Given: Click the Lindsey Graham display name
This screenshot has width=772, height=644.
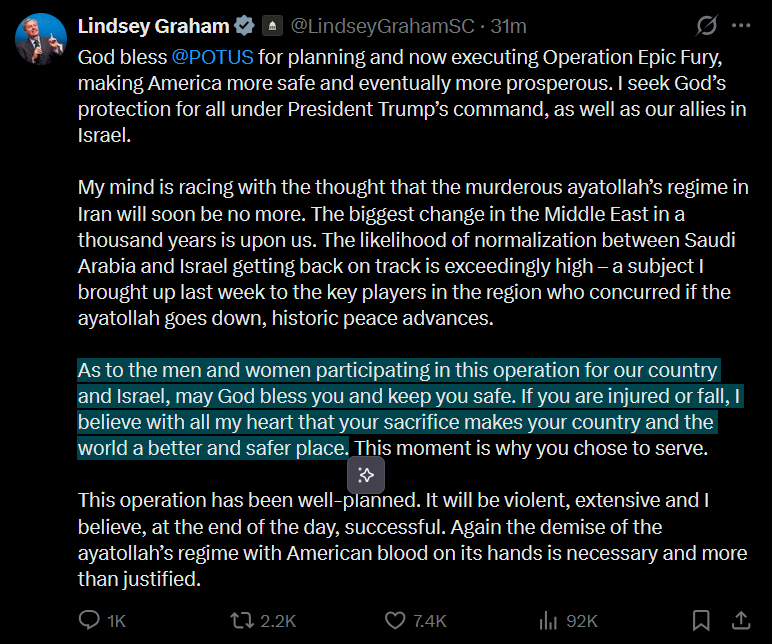Looking at the screenshot, I should point(155,26).
